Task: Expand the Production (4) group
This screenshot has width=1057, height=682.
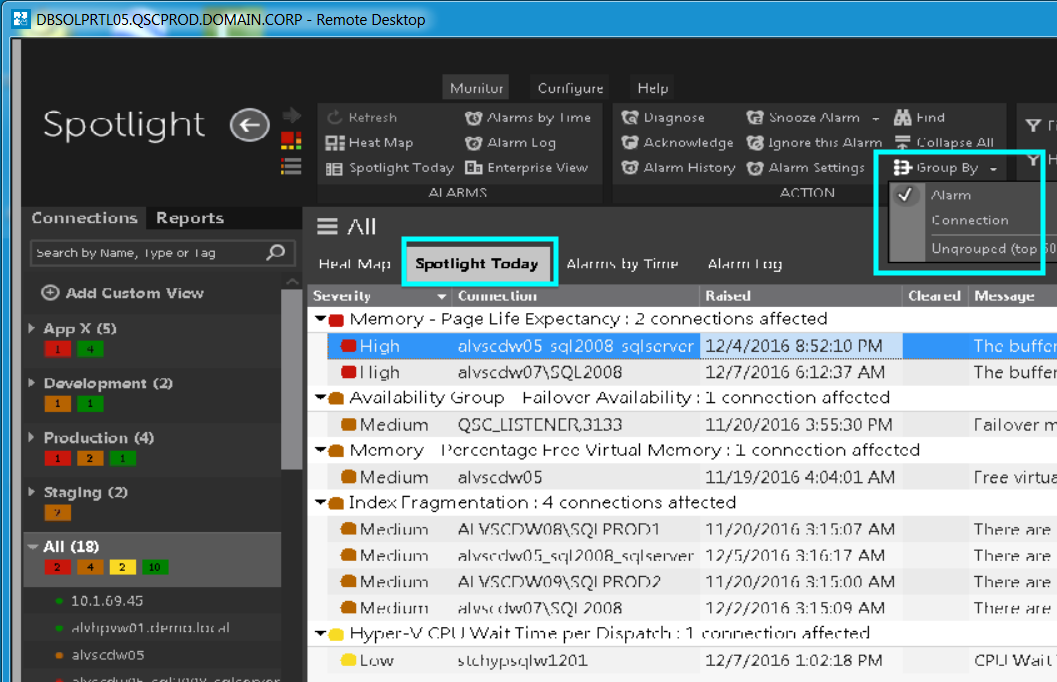Action: [x=32, y=437]
